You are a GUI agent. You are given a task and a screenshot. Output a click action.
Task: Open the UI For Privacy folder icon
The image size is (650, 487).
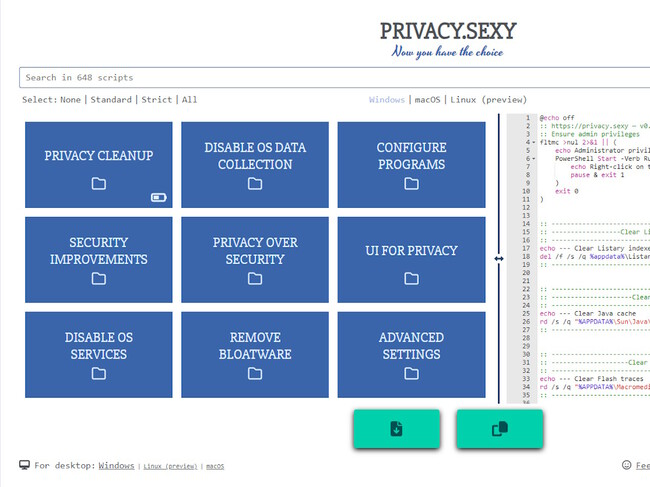(411, 279)
